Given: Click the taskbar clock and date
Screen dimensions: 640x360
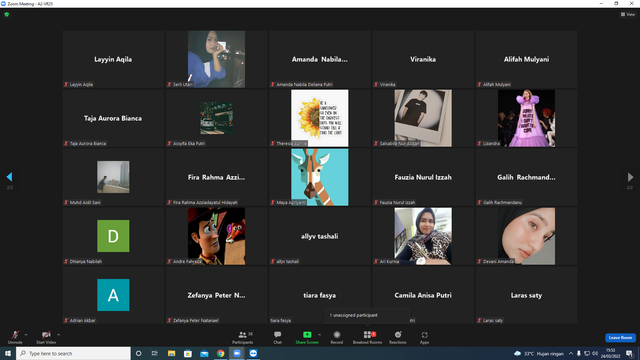Looking at the screenshot, I should (611, 353).
